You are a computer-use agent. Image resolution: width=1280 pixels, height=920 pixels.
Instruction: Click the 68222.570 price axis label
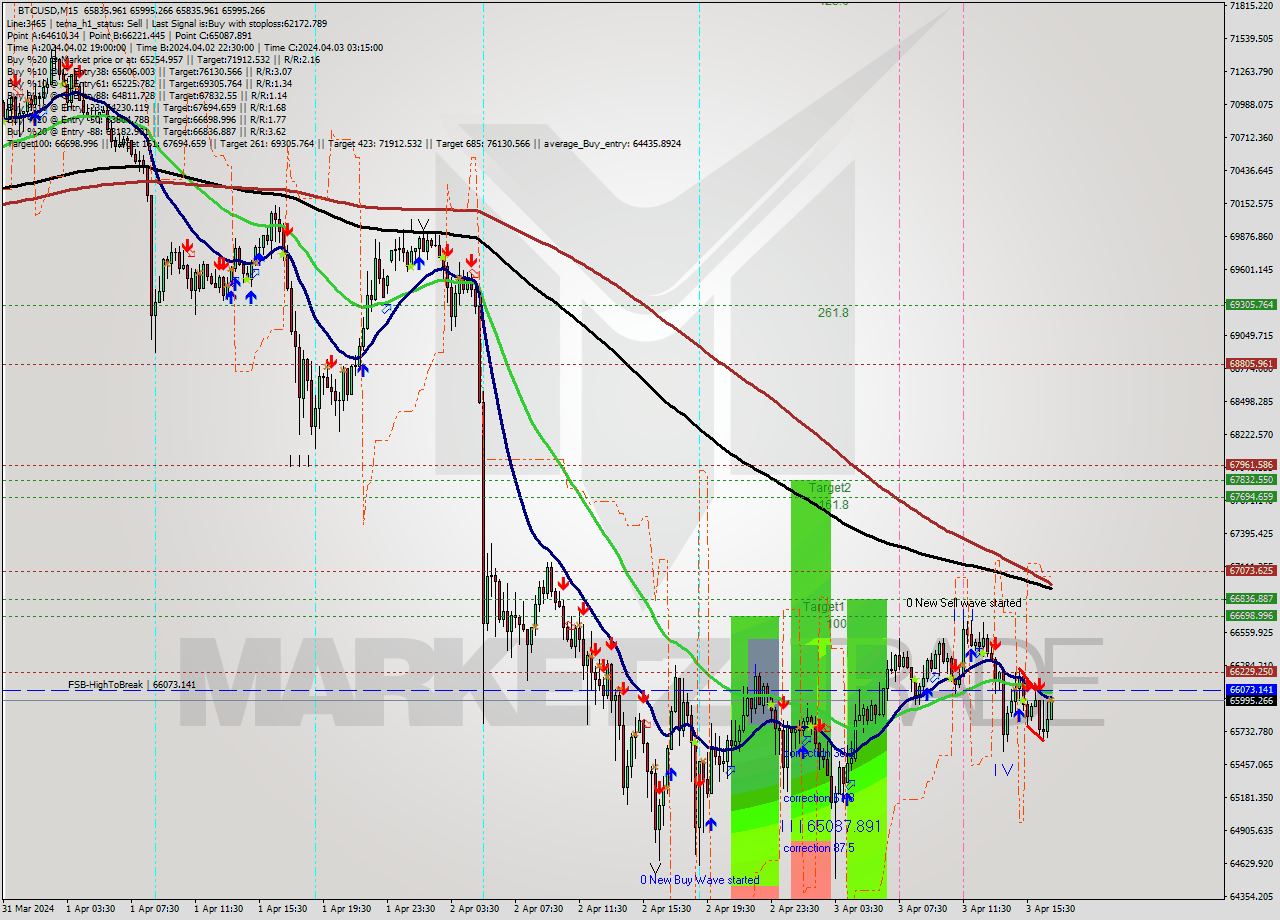coord(1250,435)
